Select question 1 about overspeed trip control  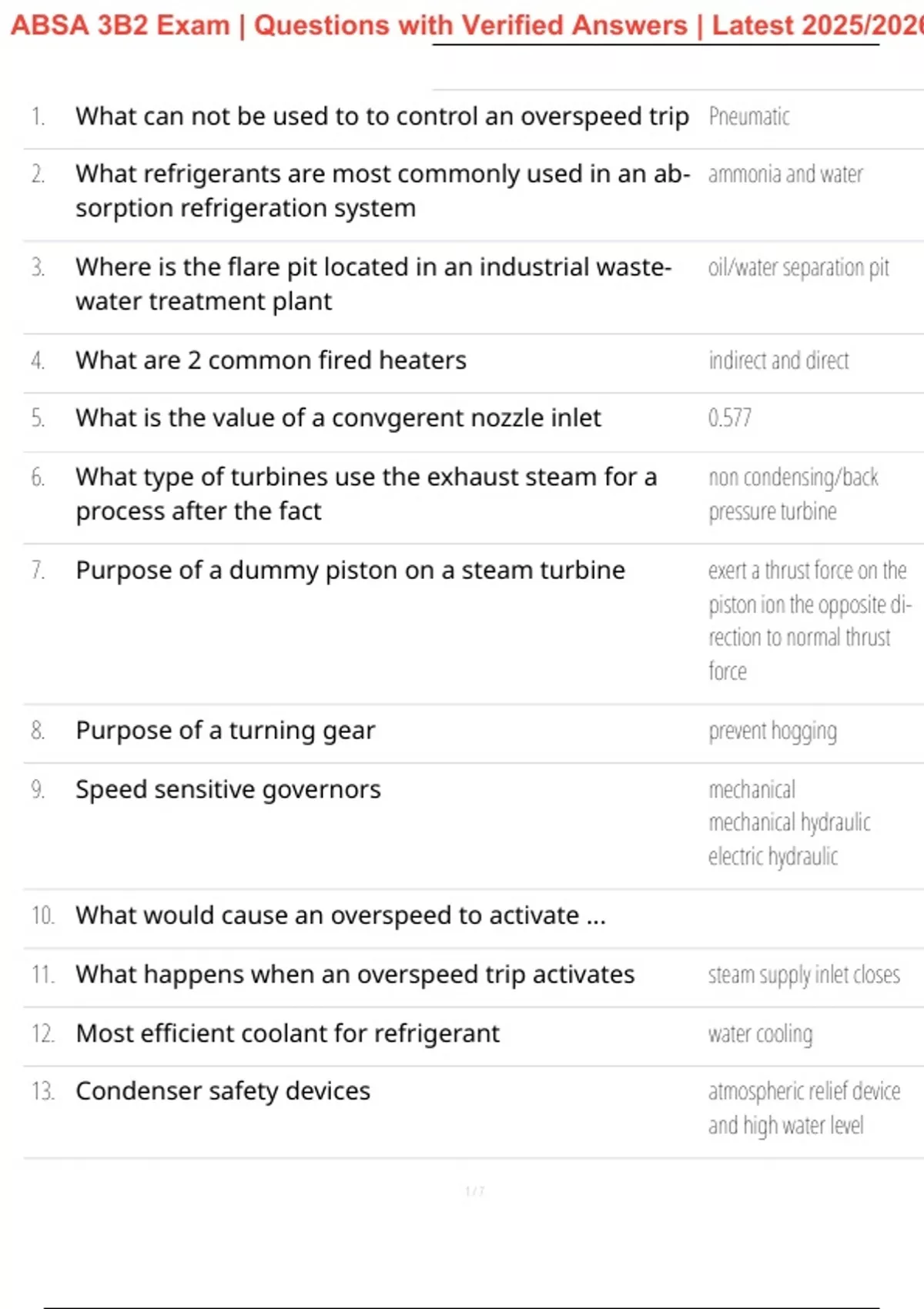[x=382, y=116]
